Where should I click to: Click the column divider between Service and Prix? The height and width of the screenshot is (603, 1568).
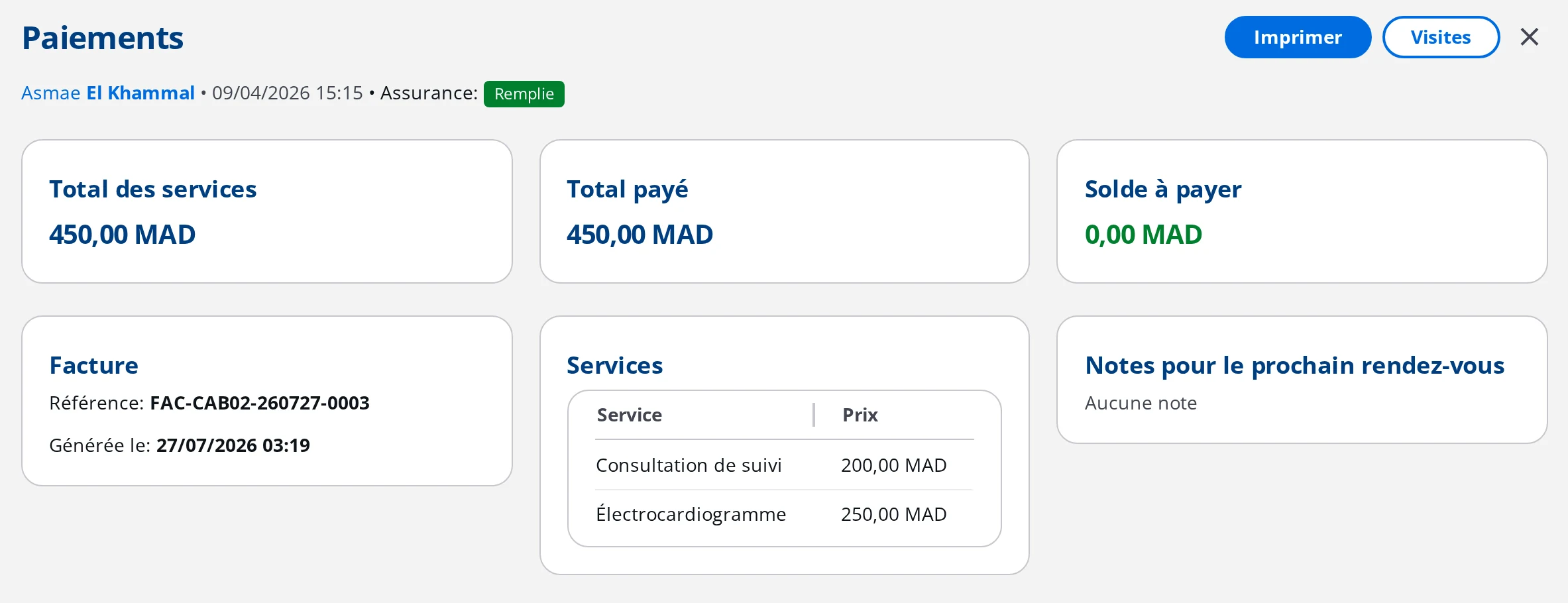coord(814,415)
